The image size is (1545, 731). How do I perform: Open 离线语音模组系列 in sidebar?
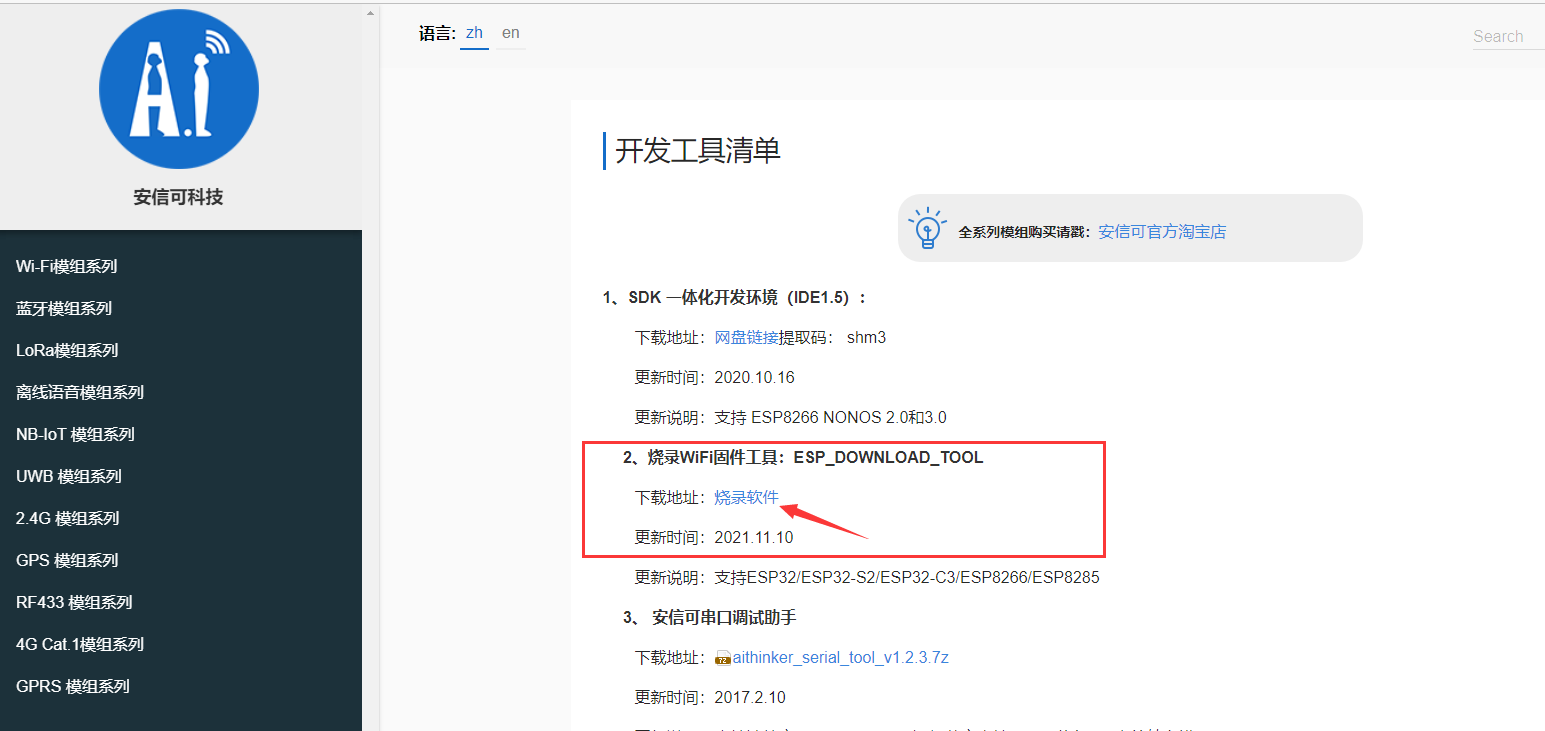[x=80, y=393]
